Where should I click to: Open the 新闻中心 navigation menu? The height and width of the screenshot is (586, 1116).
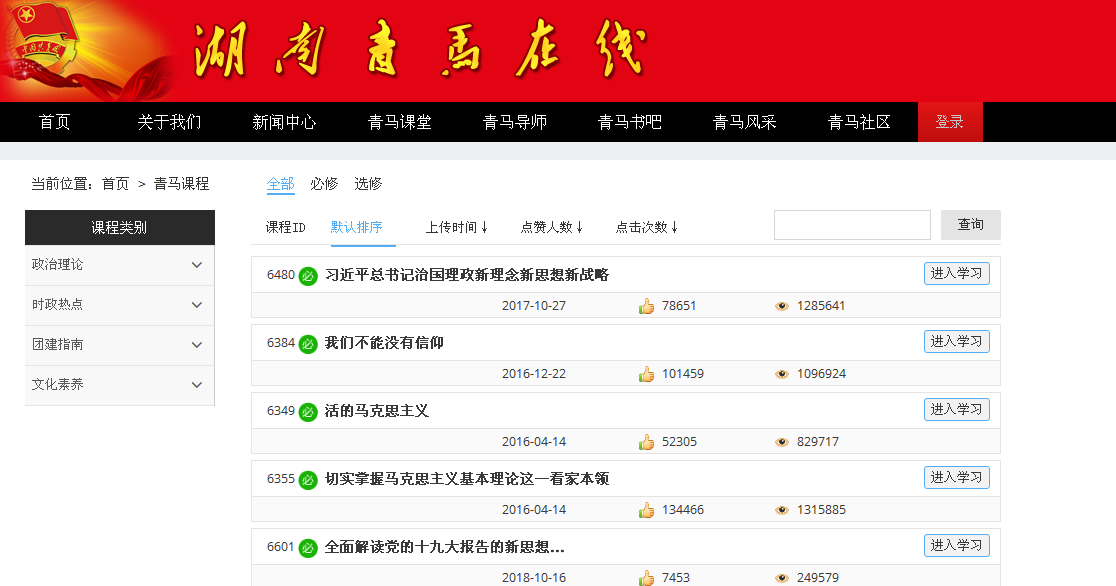point(284,122)
